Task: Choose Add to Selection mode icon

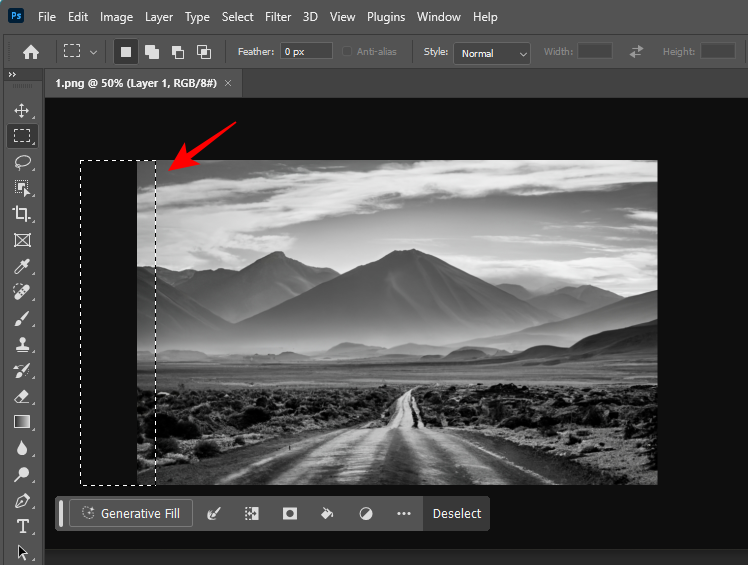Action: click(x=152, y=52)
